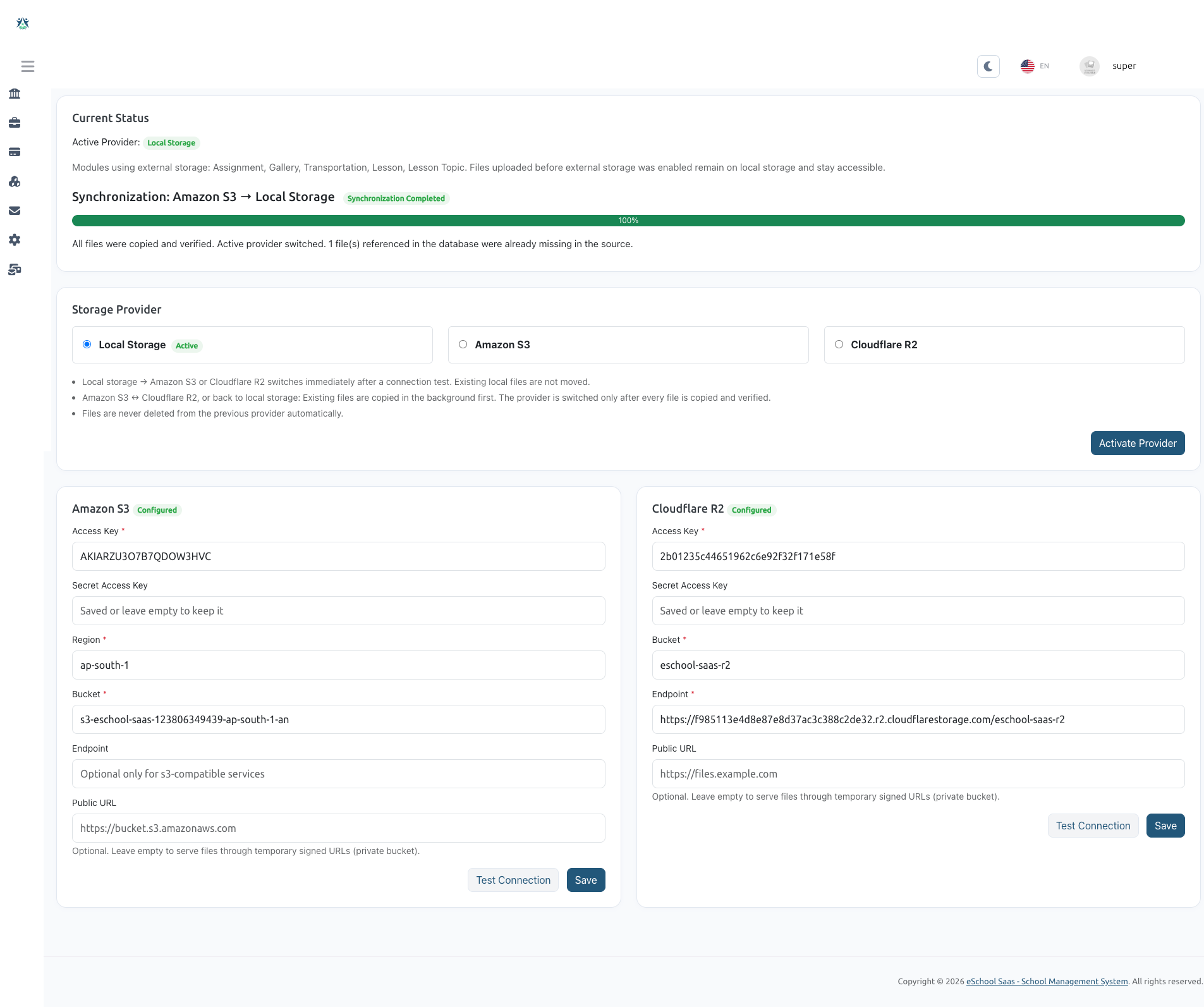1204x1007 pixels.
Task: Select the Cloudflare R2 radio option
Action: (839, 345)
